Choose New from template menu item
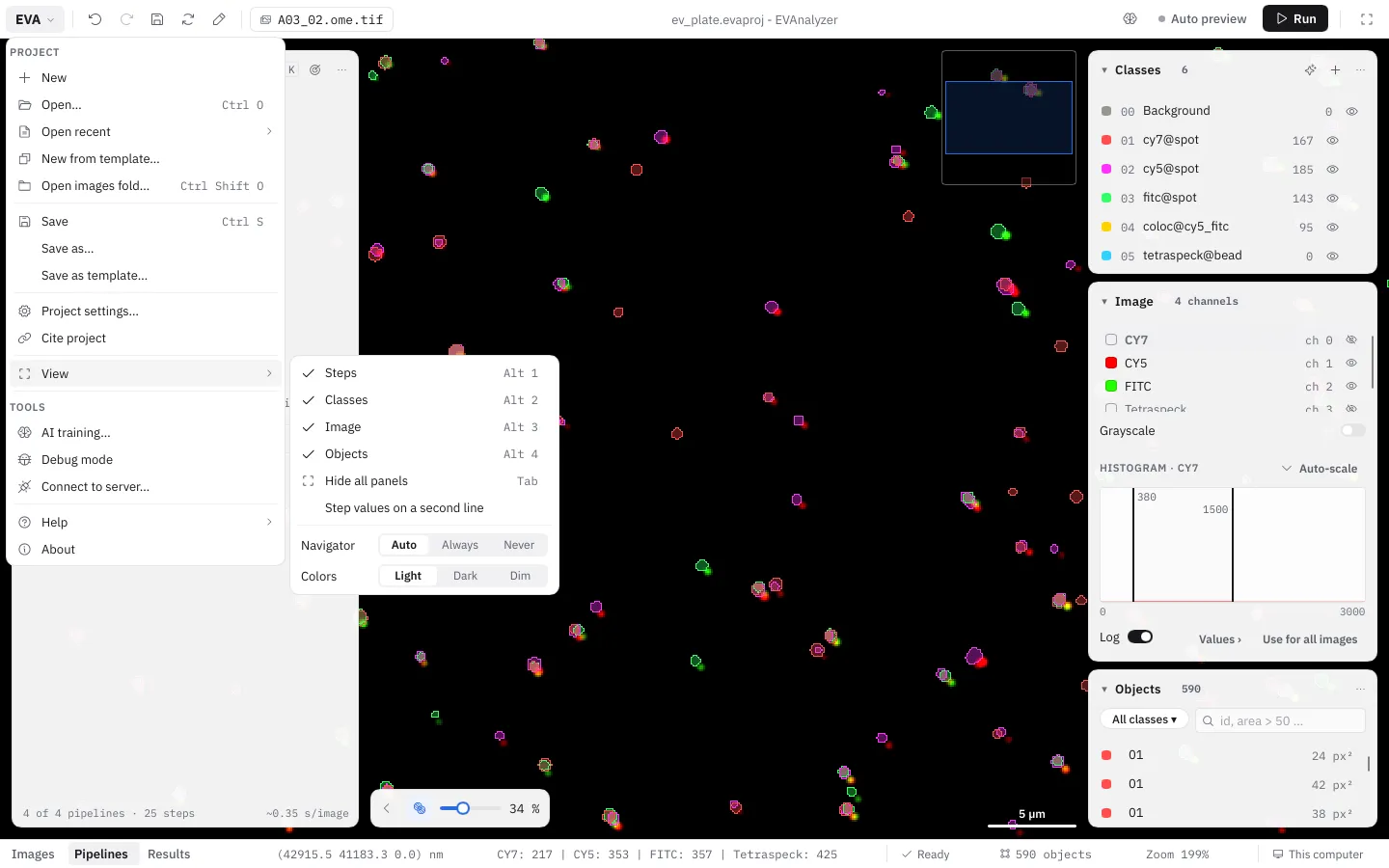Image resolution: width=1389 pixels, height=868 pixels. pyautogui.click(x=146, y=159)
